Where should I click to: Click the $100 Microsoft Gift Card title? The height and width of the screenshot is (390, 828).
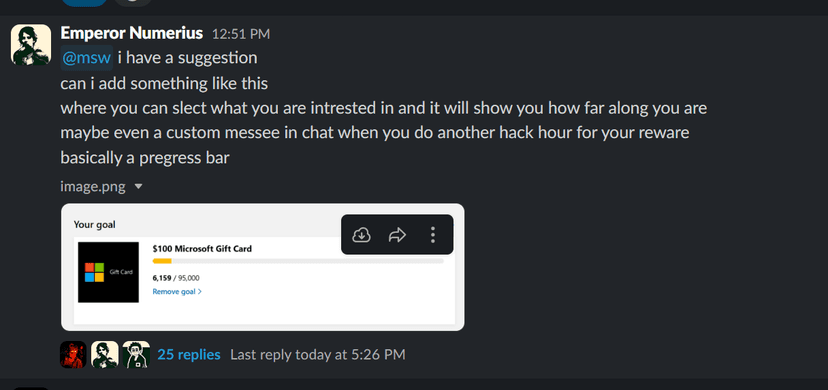pos(202,249)
